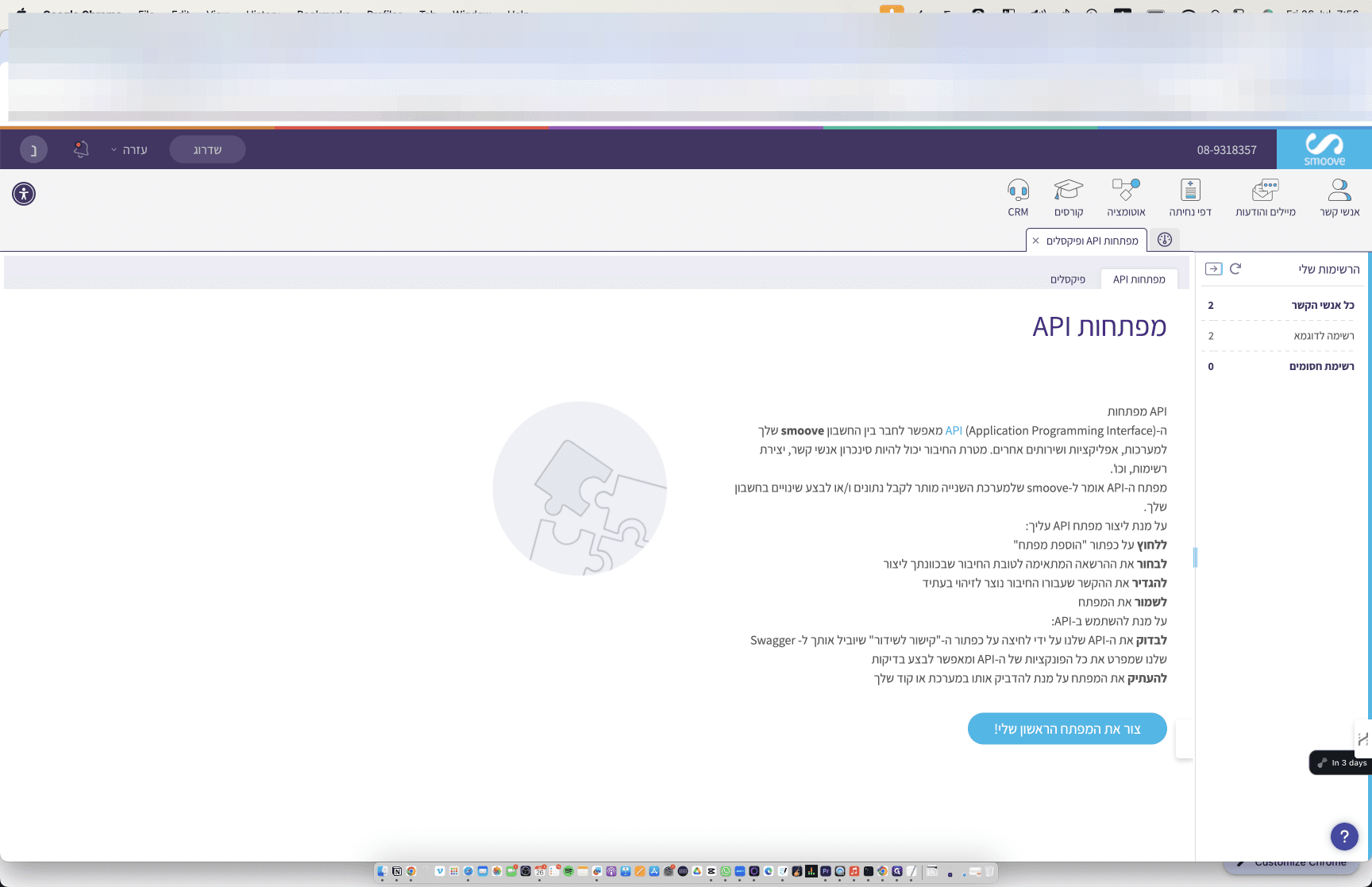The height and width of the screenshot is (887, 1372).
Task: Click the lists panel splitter handle
Action: click(1195, 557)
